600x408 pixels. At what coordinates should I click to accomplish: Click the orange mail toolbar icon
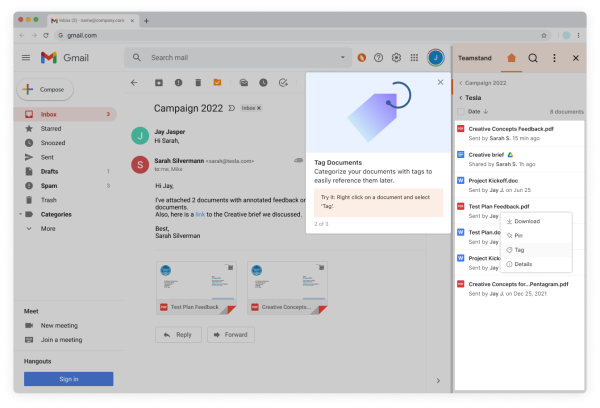point(217,82)
